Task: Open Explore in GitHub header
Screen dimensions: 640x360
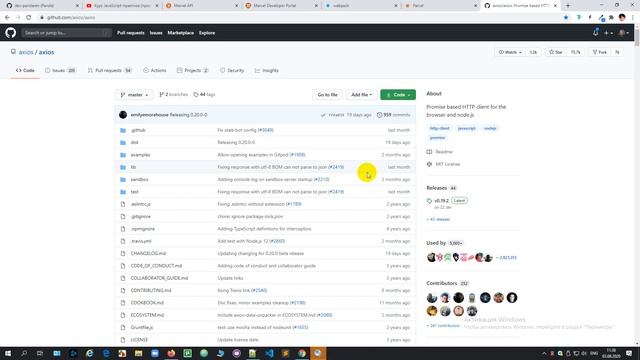Action: [x=207, y=33]
